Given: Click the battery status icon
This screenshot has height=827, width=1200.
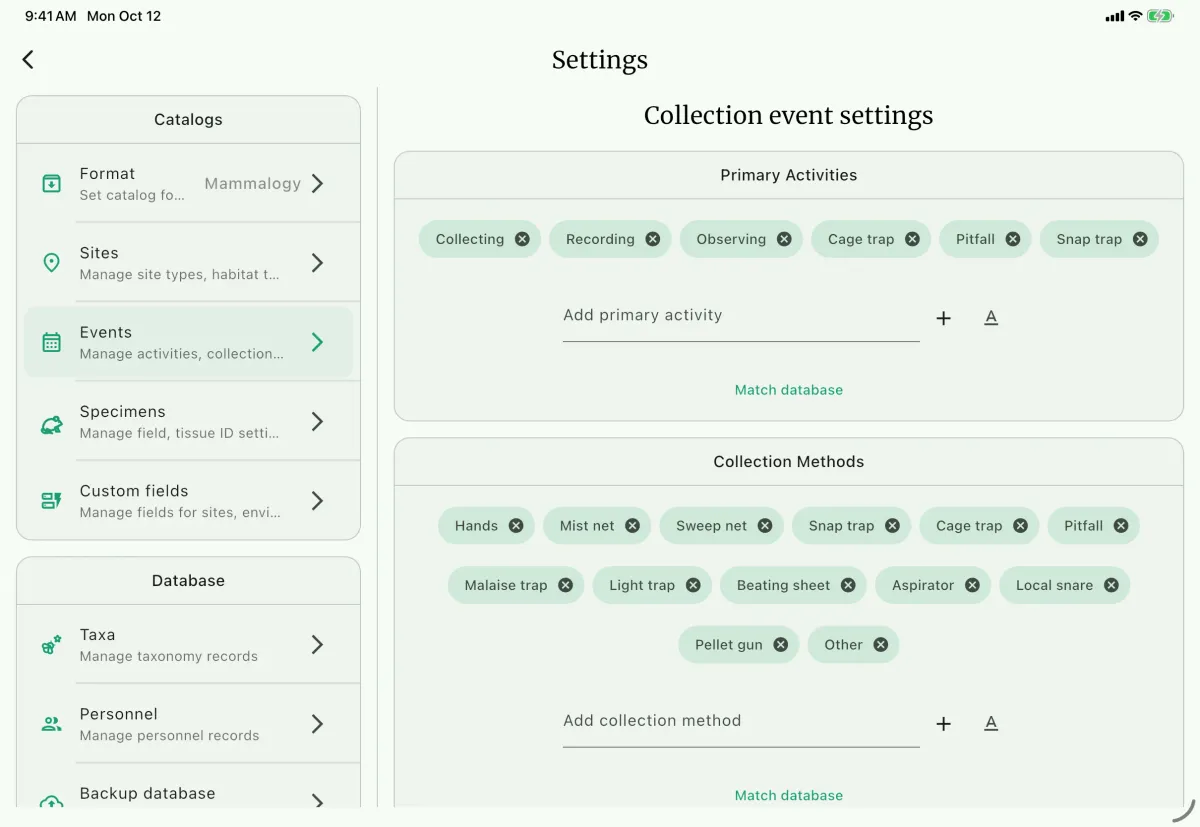Looking at the screenshot, I should (x=1161, y=16).
